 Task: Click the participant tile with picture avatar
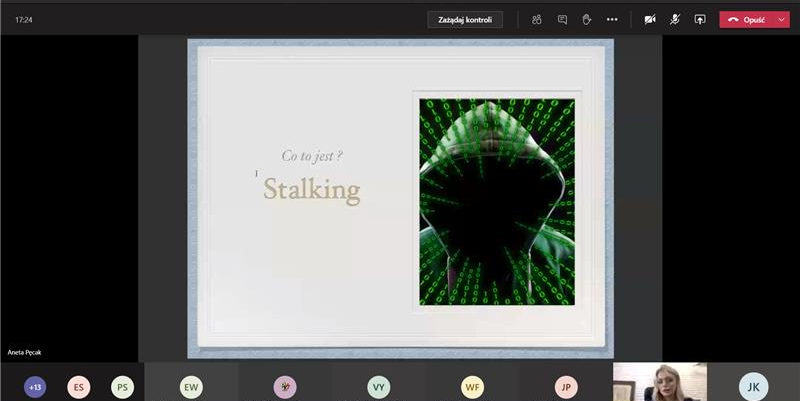point(285,382)
